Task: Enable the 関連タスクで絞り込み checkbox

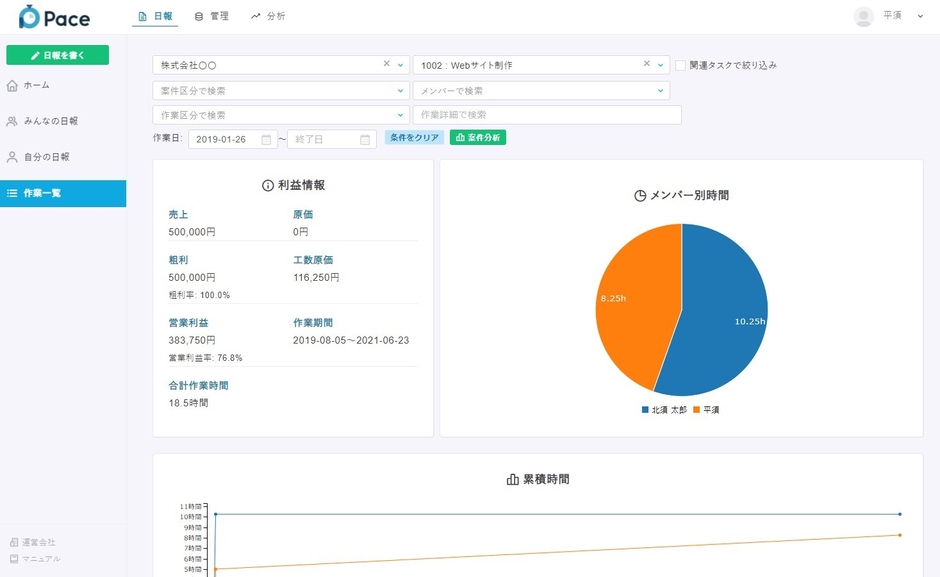Action: pyautogui.click(x=678, y=62)
